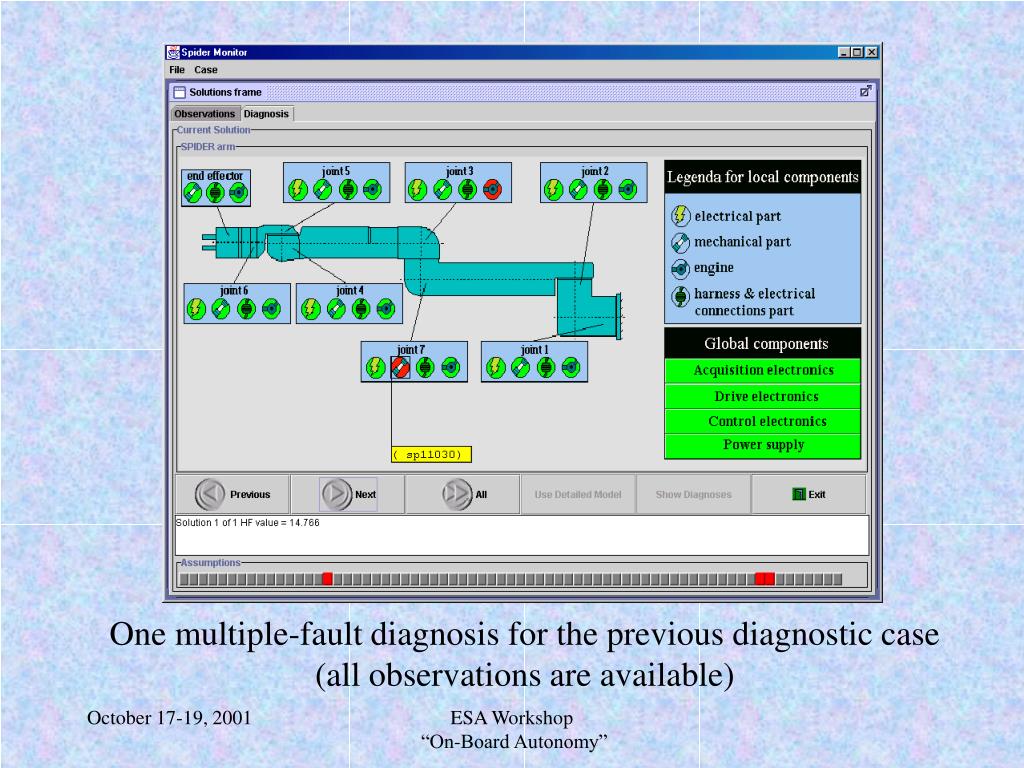Switch to the Diagnosis tab
This screenshot has width=1024, height=768.
[266, 114]
